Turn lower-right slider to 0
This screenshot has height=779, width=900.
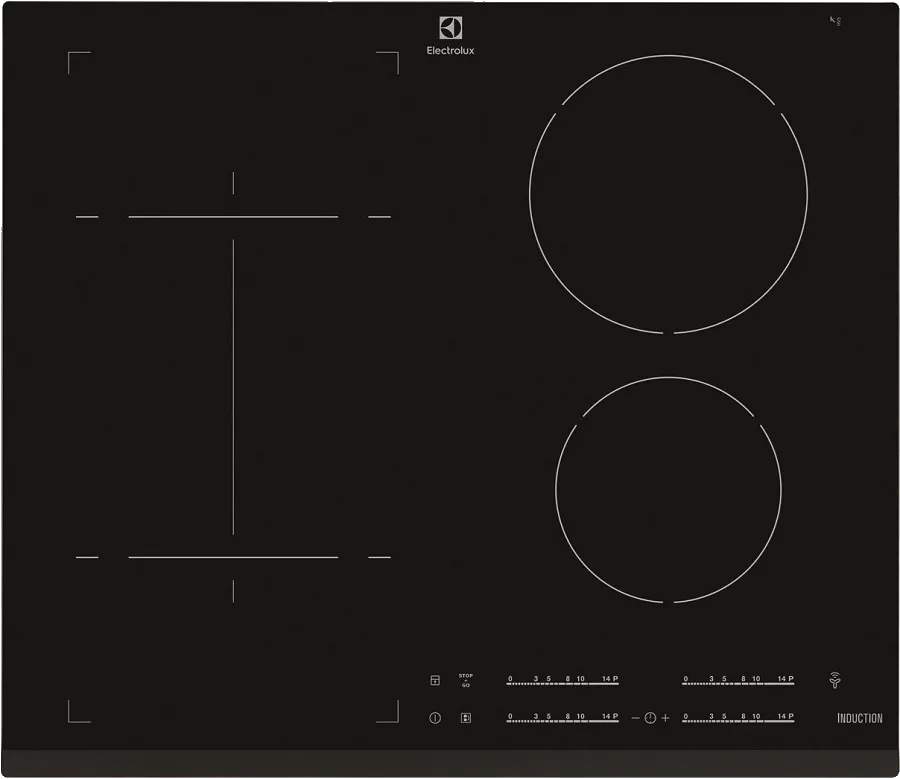tap(686, 718)
